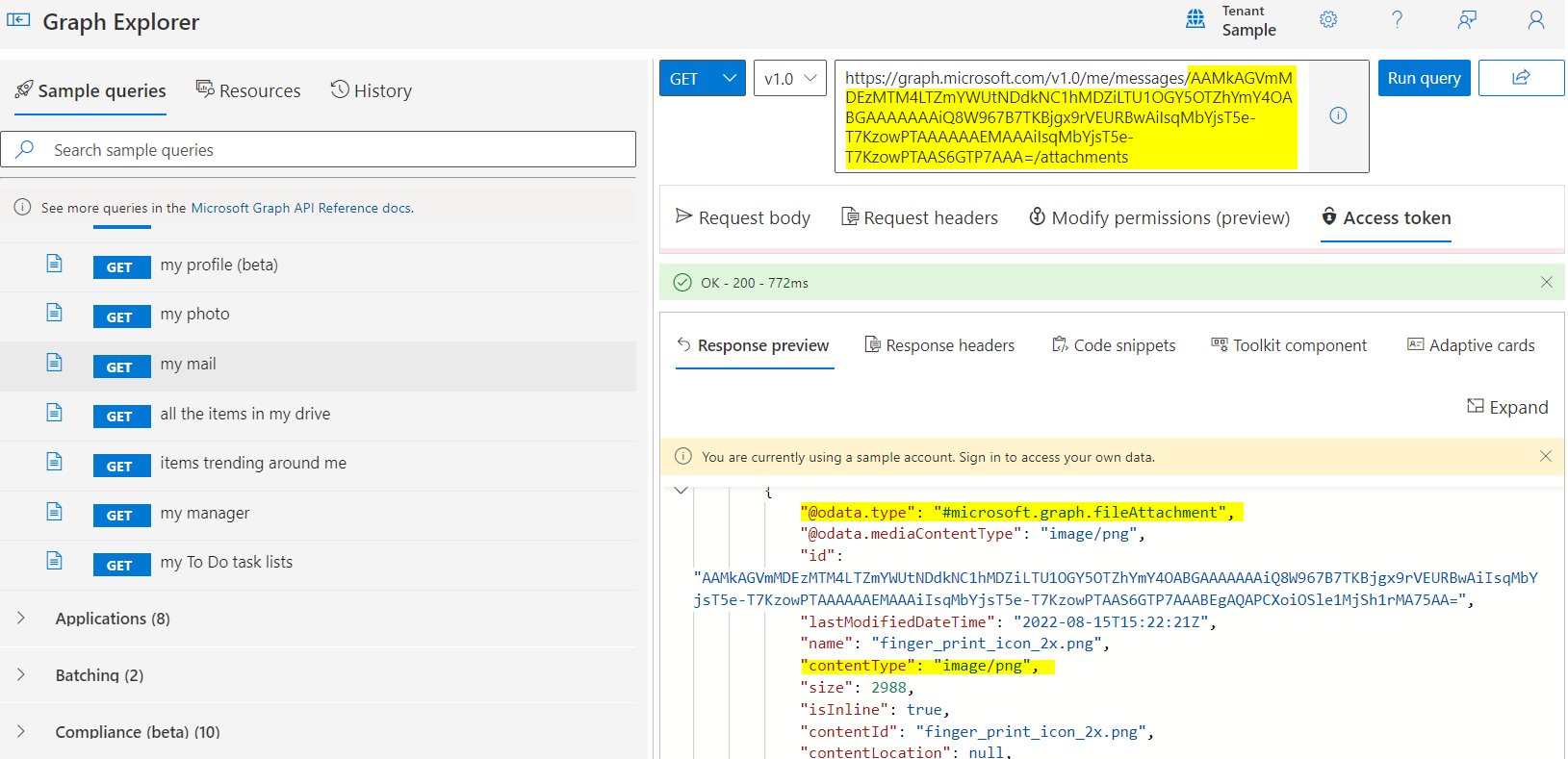Collapse the sidebar using the top-left panel icon
1568x759 pixels.
pos(18,19)
